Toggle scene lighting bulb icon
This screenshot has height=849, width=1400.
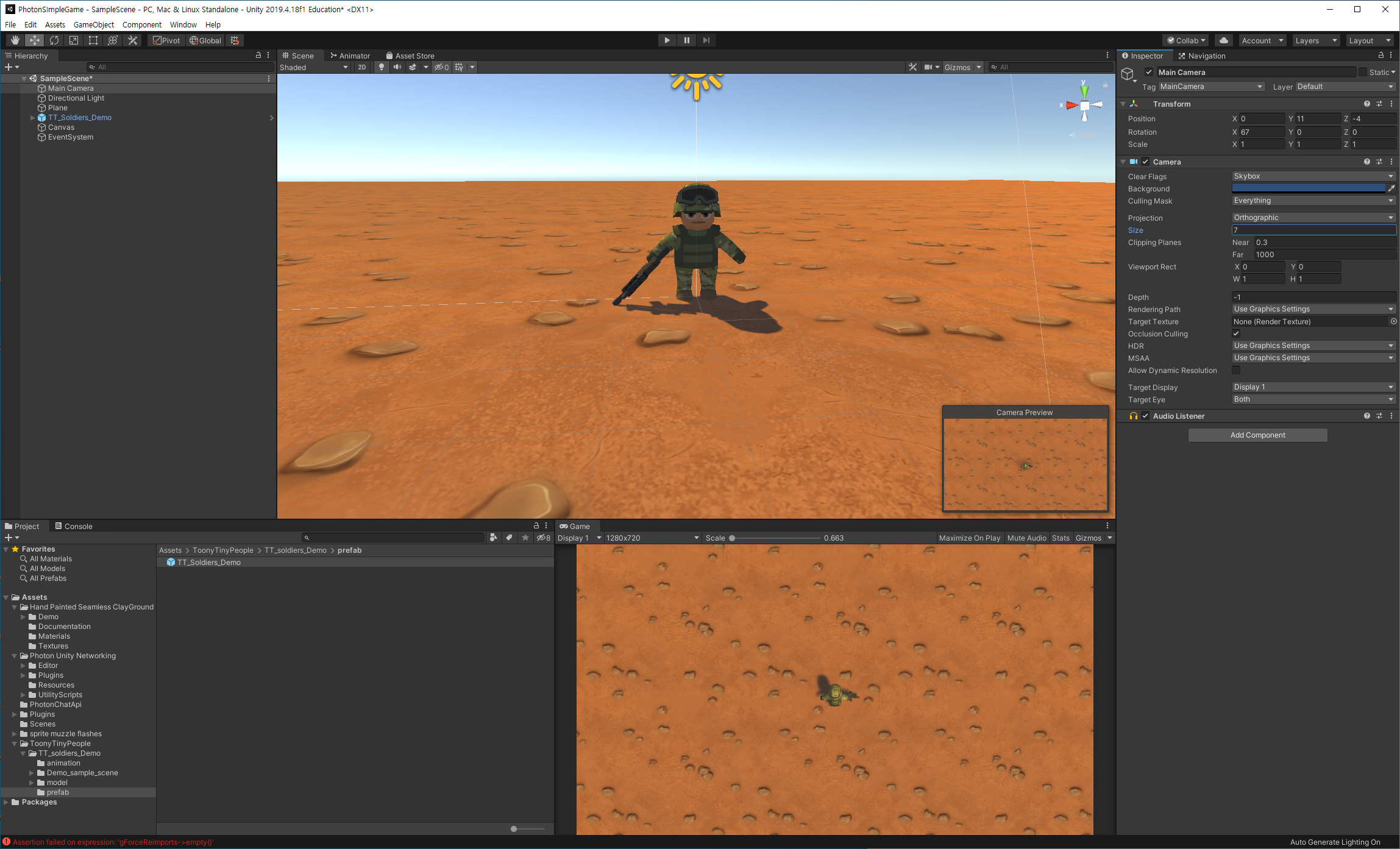[382, 67]
